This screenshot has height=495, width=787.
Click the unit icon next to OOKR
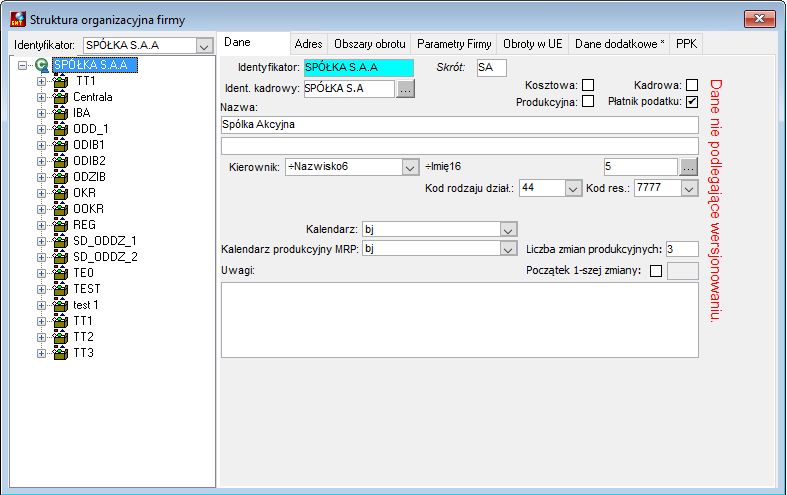60,209
